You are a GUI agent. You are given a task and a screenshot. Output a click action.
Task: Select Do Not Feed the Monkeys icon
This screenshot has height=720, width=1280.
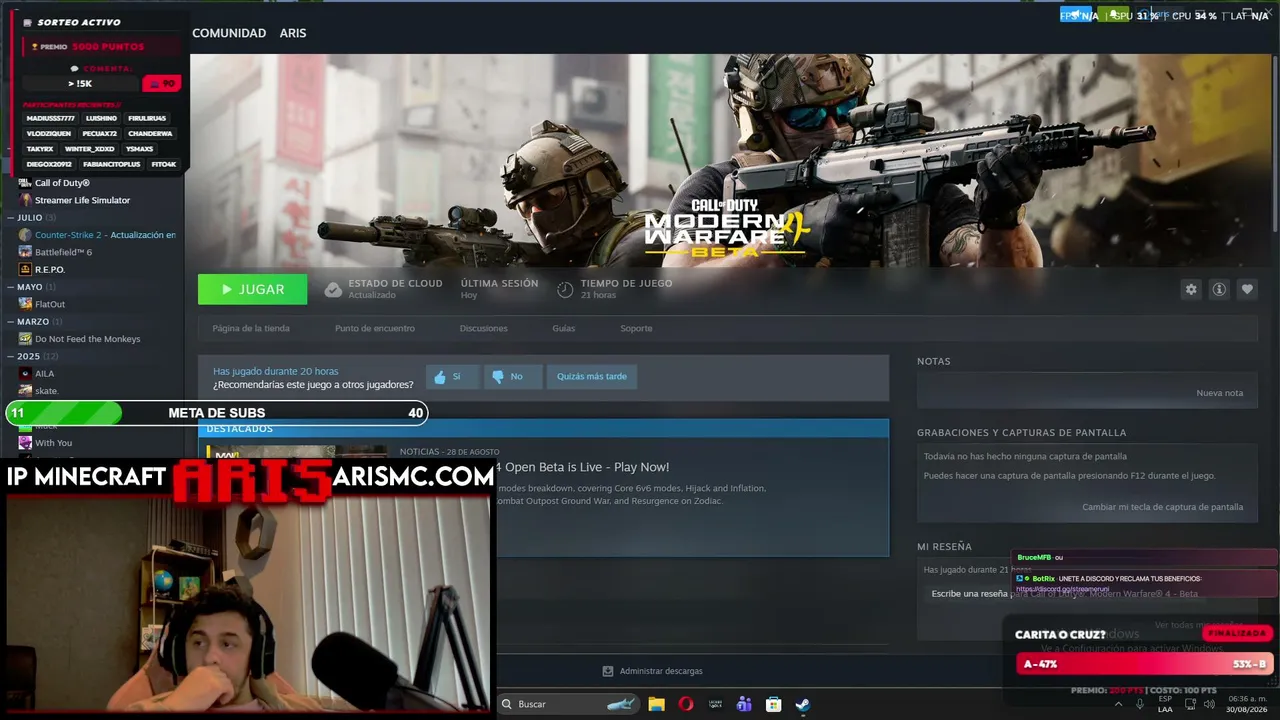point(25,339)
